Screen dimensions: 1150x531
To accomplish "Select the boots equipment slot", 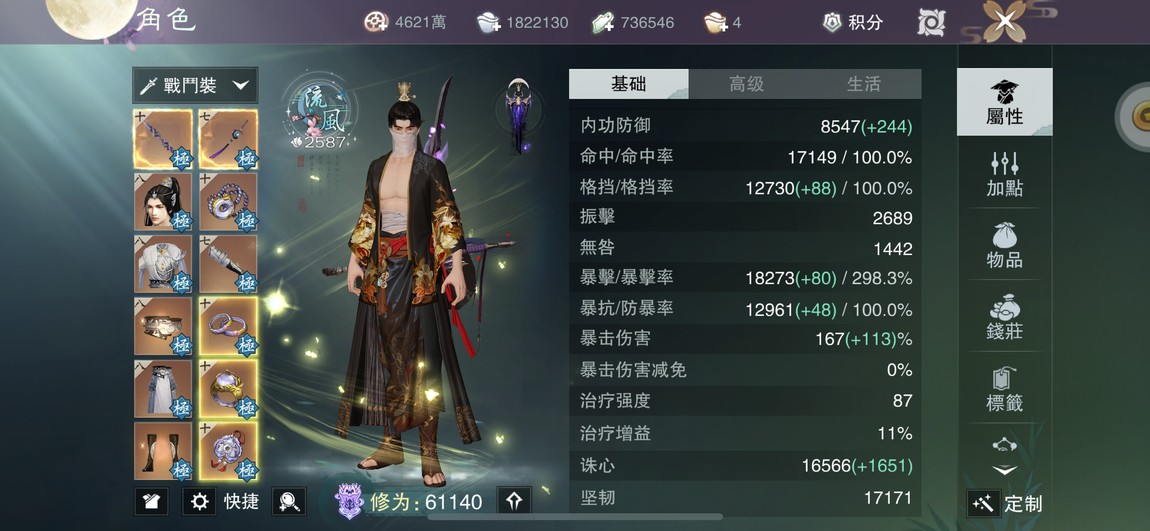I will 163,451.
